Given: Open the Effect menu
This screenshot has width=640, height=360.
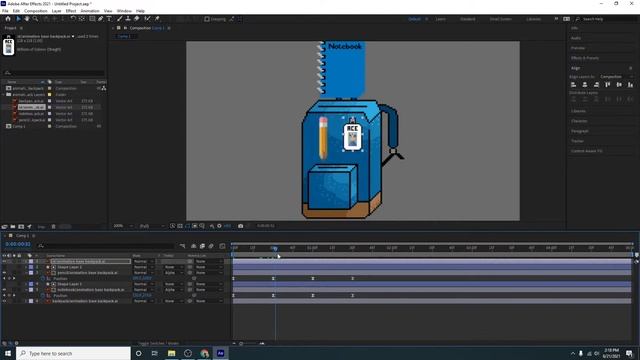Looking at the screenshot, I should click(71, 11).
